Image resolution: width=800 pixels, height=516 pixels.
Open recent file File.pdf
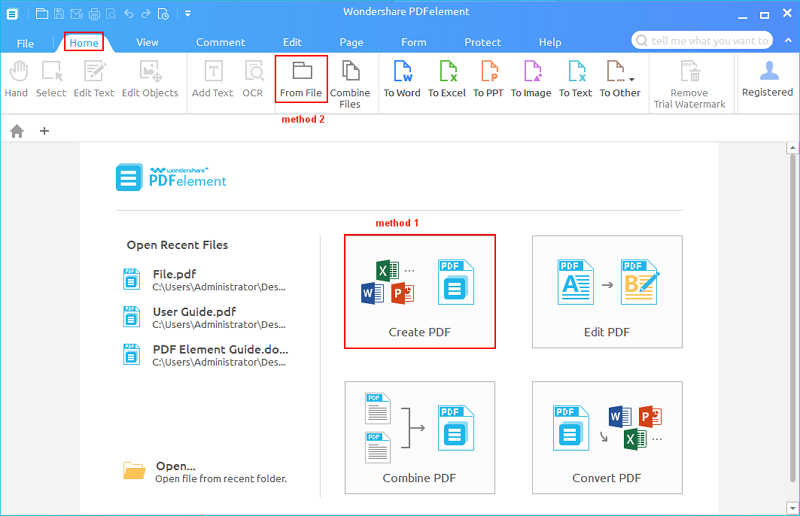coord(205,280)
